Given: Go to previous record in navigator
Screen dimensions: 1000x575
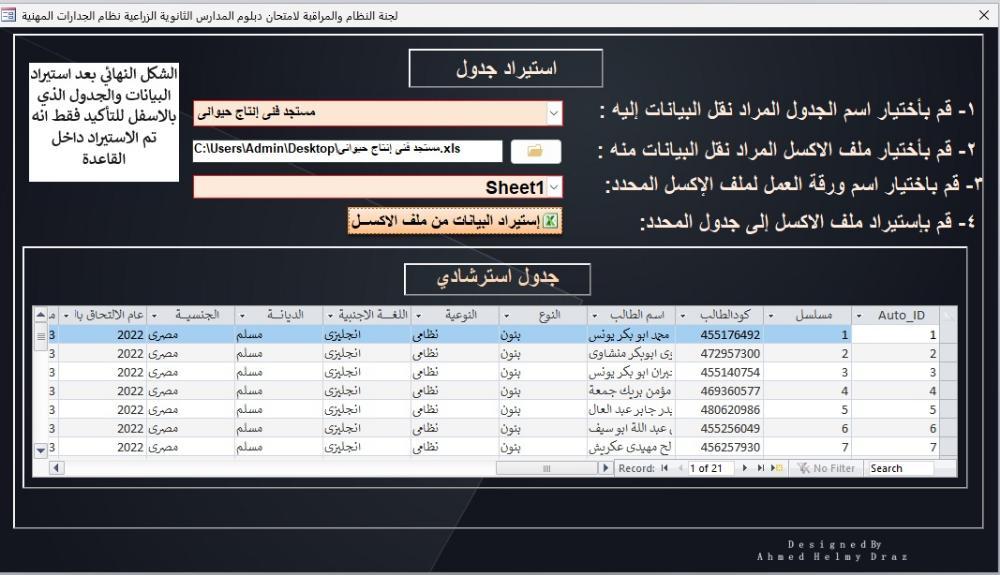Looking at the screenshot, I should [x=680, y=468].
